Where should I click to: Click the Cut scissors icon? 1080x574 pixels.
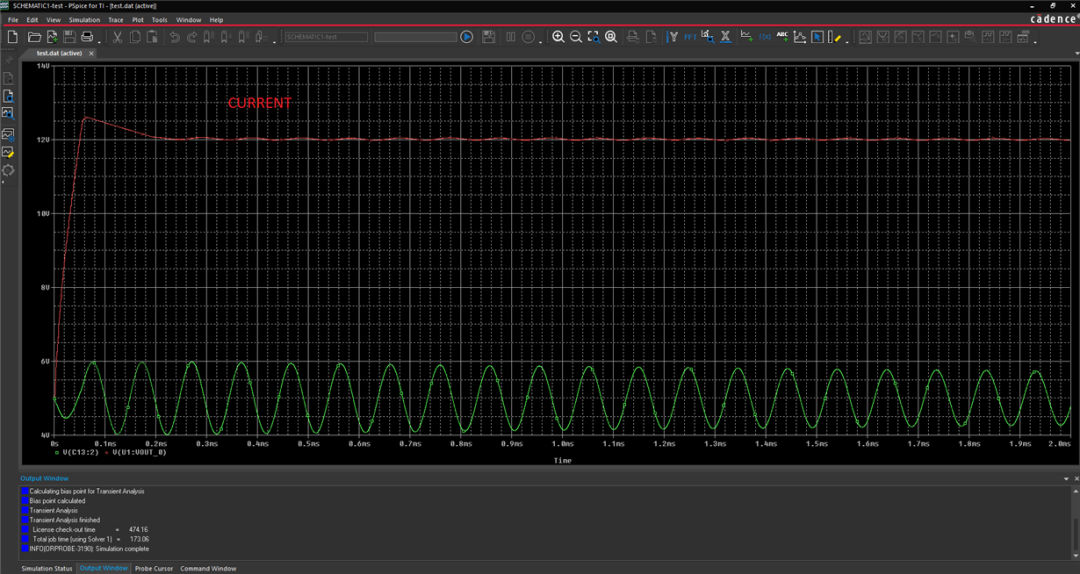[x=117, y=37]
